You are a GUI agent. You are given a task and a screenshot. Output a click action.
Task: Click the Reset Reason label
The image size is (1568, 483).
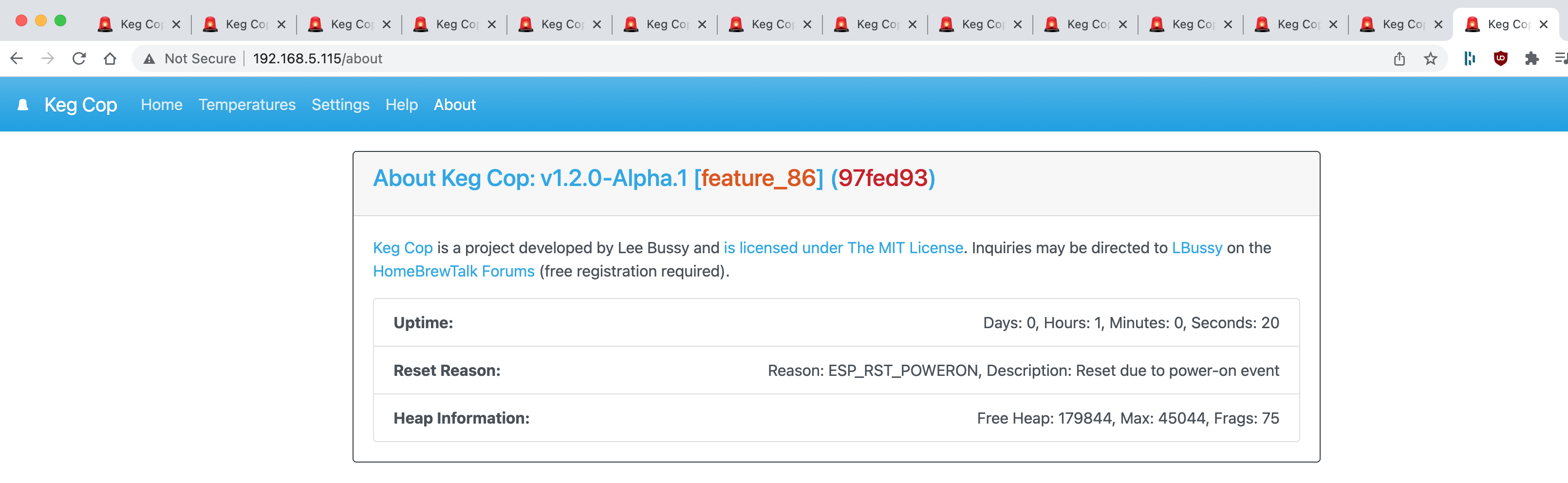[x=447, y=371]
